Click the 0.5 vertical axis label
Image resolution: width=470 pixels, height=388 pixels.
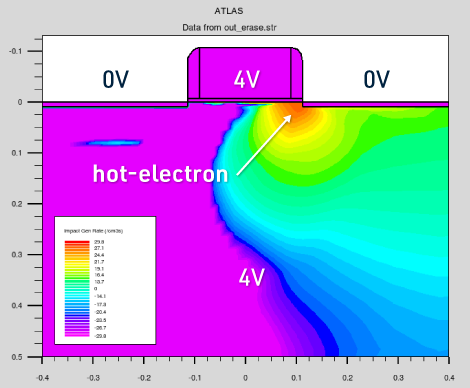[17, 357]
